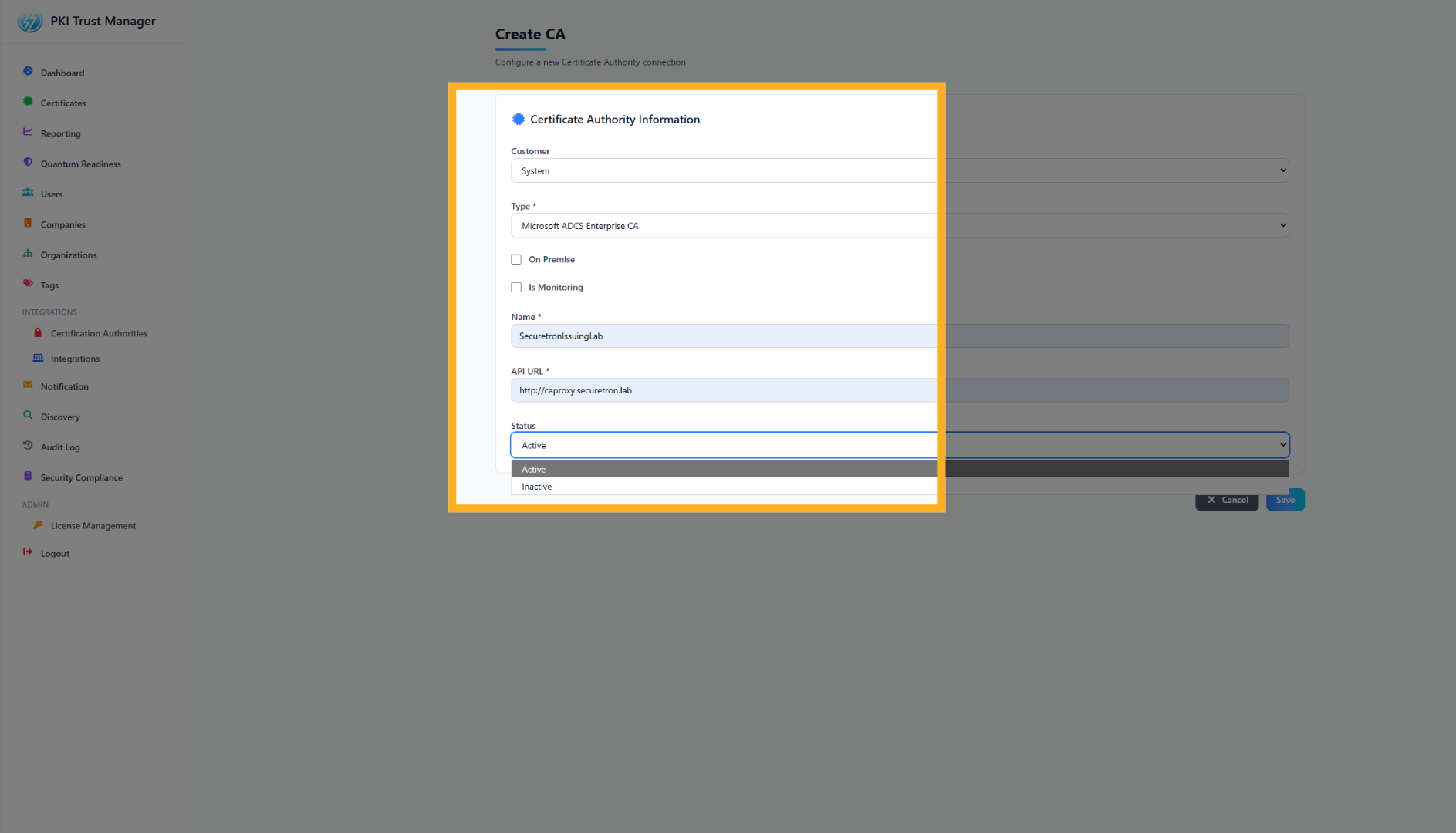1456x833 pixels.
Task: Navigate to Quantum Readiness
Action: tap(81, 164)
